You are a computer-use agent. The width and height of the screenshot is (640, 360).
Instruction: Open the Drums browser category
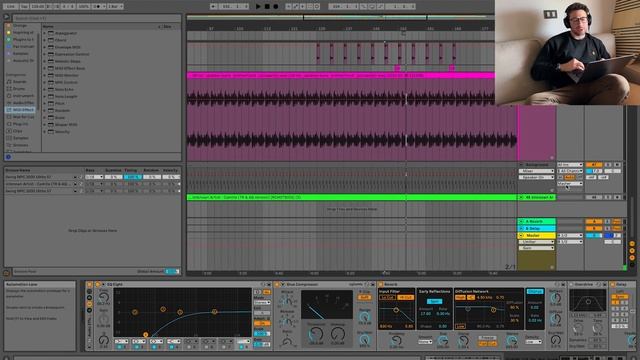19,89
